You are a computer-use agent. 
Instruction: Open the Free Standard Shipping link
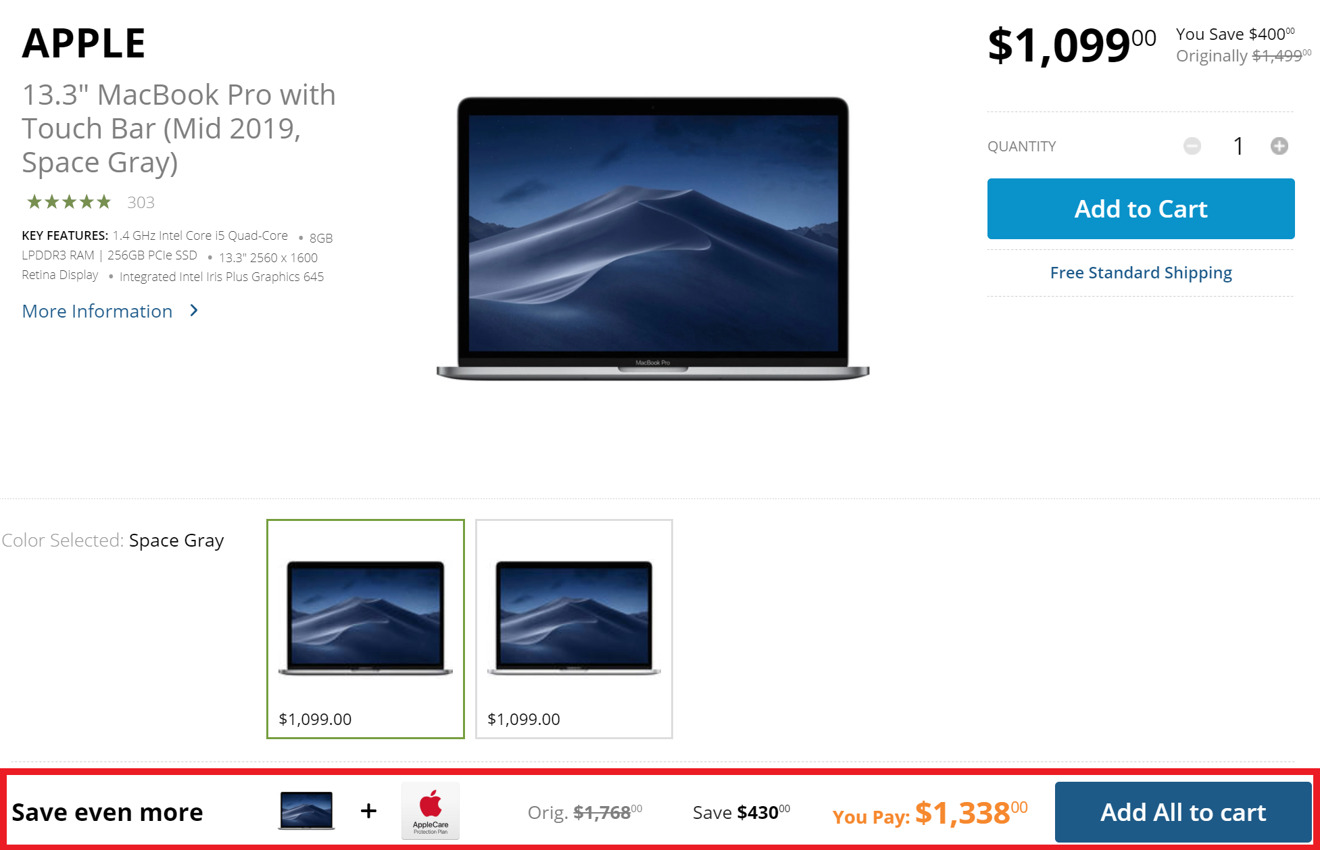(x=1141, y=272)
